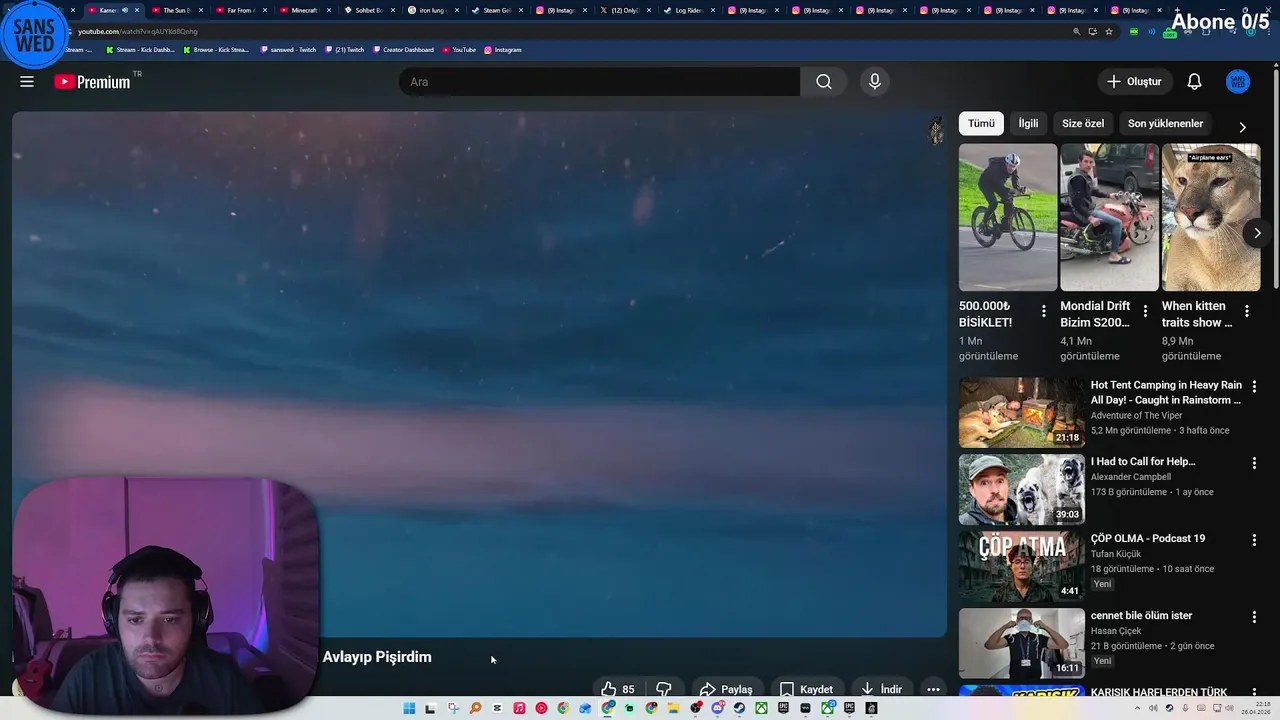The width and height of the screenshot is (1280, 720).
Task: Open ÇÖP ATMA podcast thumbnail
Action: coord(1021,566)
